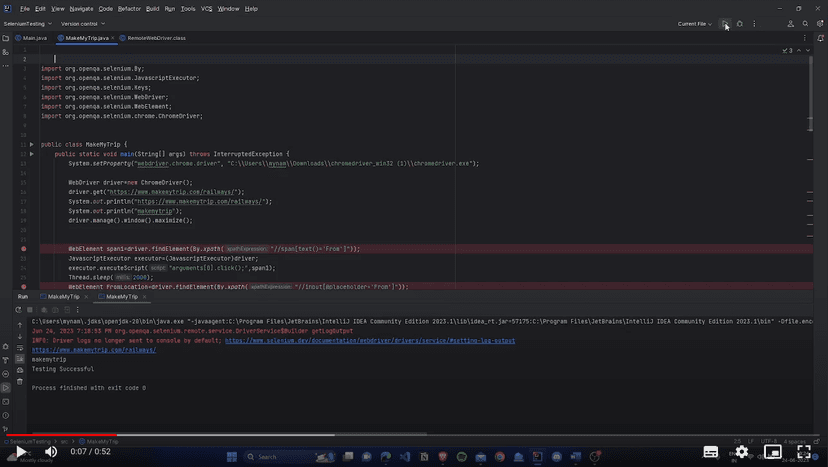Screen dimensions: 828x467
Task: Toggle subtitles with the captions icon
Action: [711, 452]
